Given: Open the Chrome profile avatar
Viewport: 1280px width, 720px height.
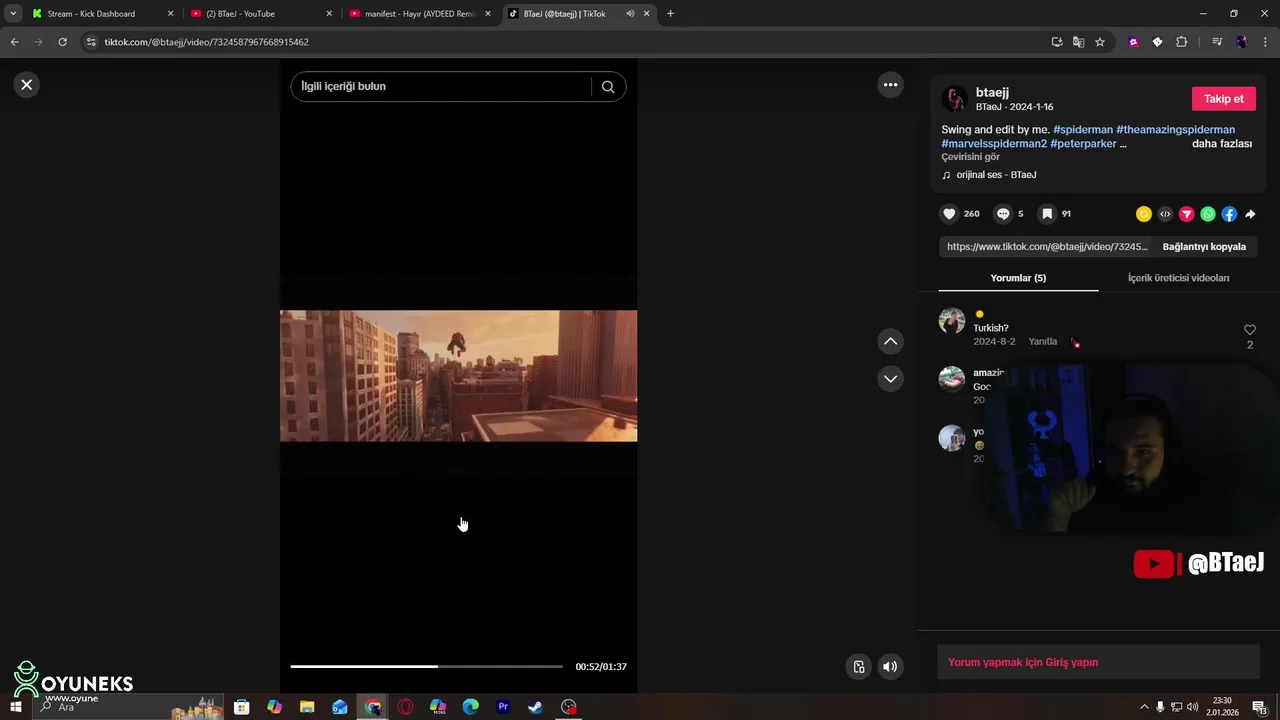Looking at the screenshot, I should (x=1241, y=42).
